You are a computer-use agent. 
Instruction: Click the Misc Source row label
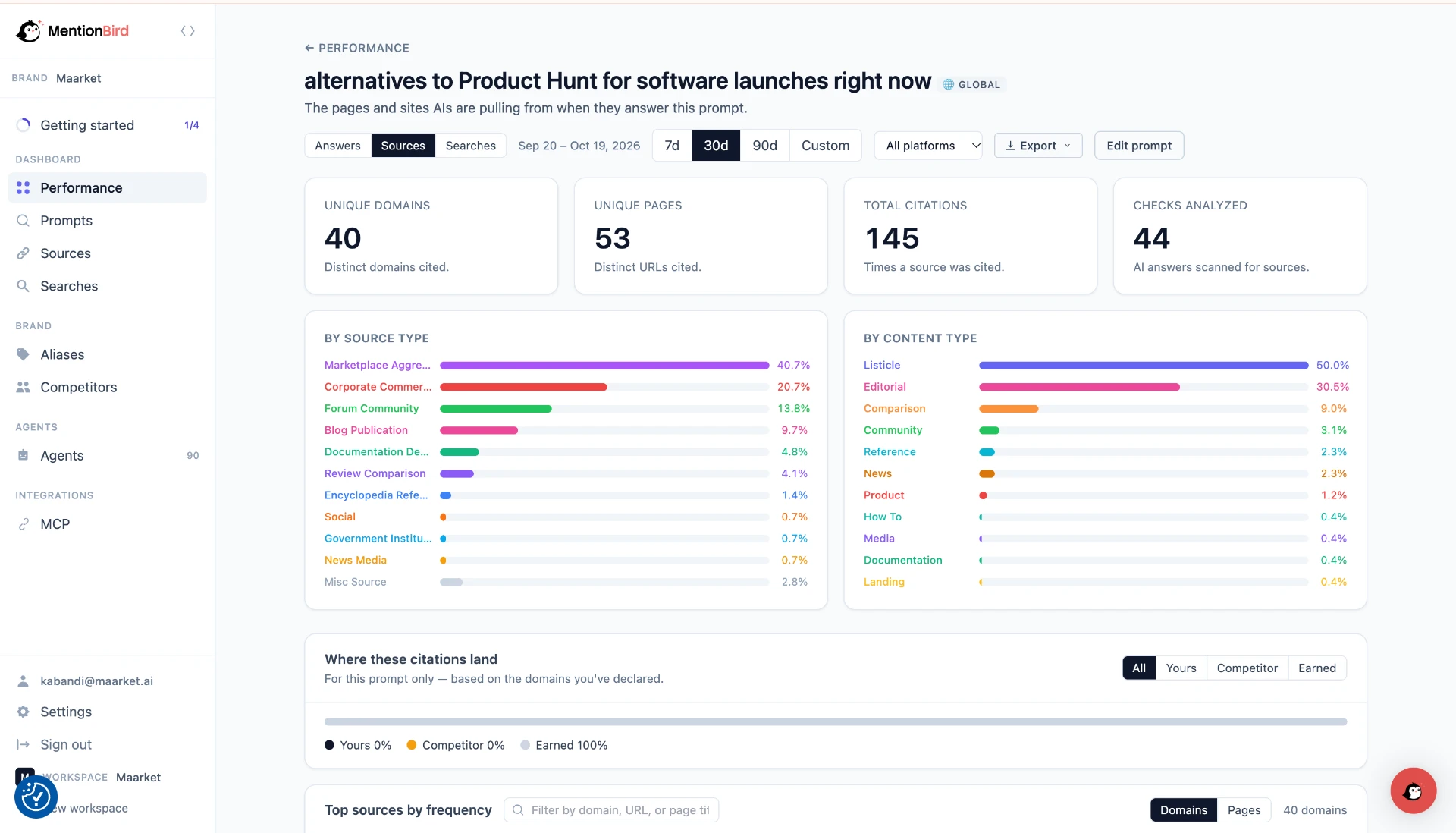[x=355, y=582]
